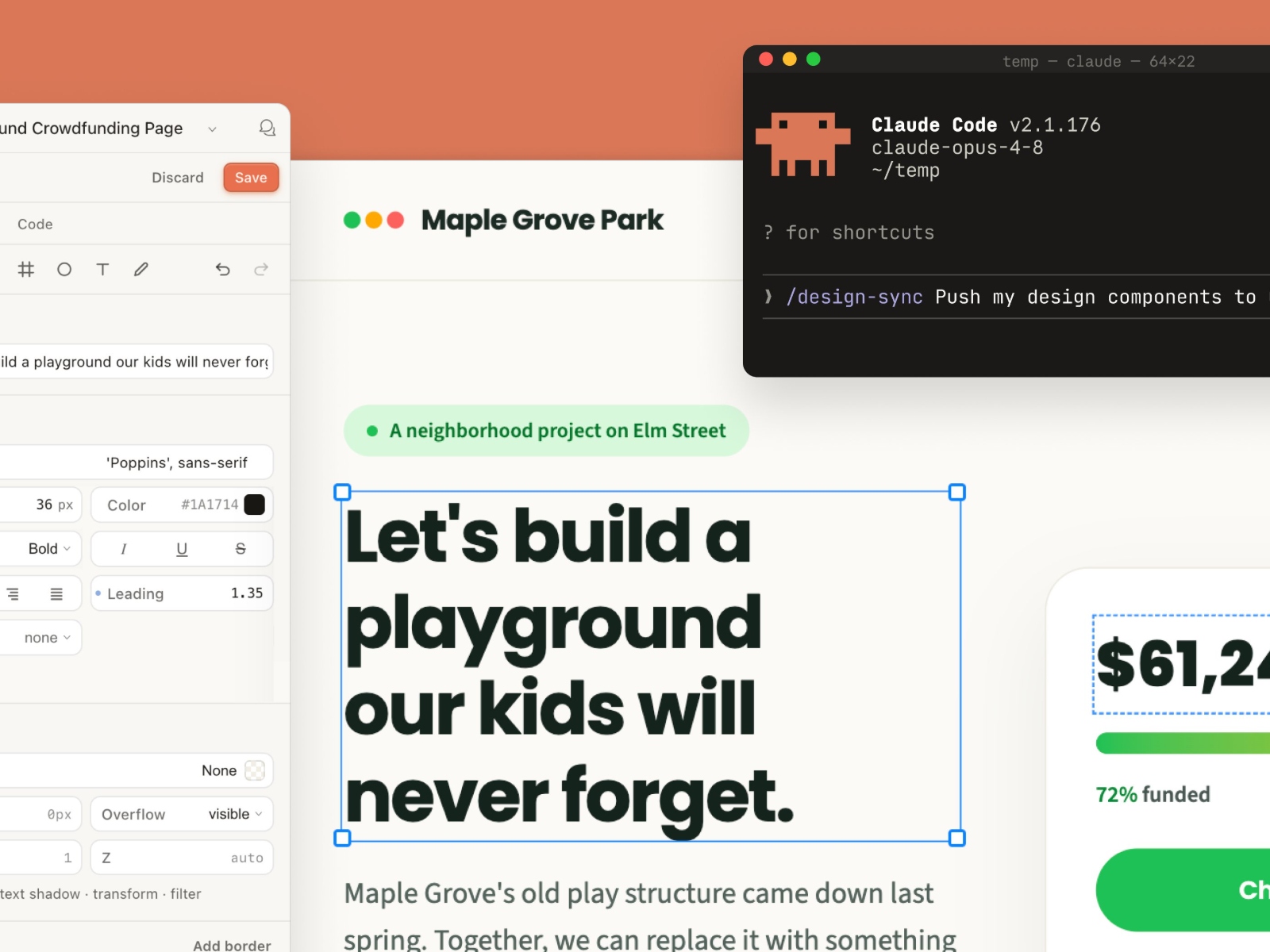Select the ellipse shape tool
Image resolution: width=1270 pixels, height=952 pixels.
click(64, 270)
